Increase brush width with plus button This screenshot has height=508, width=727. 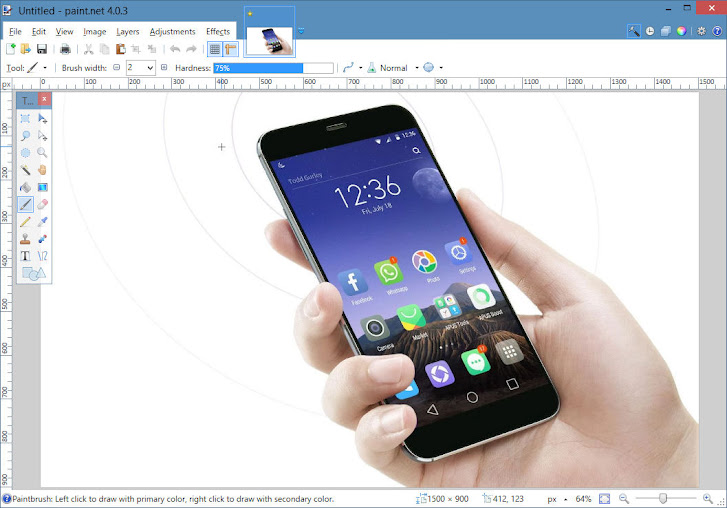[164, 68]
